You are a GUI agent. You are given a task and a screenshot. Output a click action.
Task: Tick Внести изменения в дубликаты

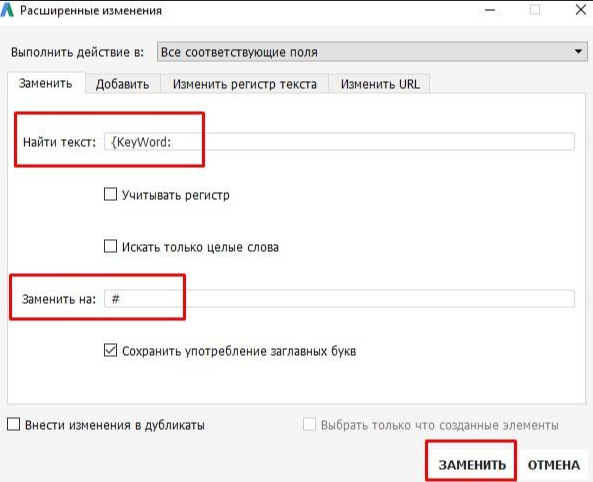[x=14, y=424]
